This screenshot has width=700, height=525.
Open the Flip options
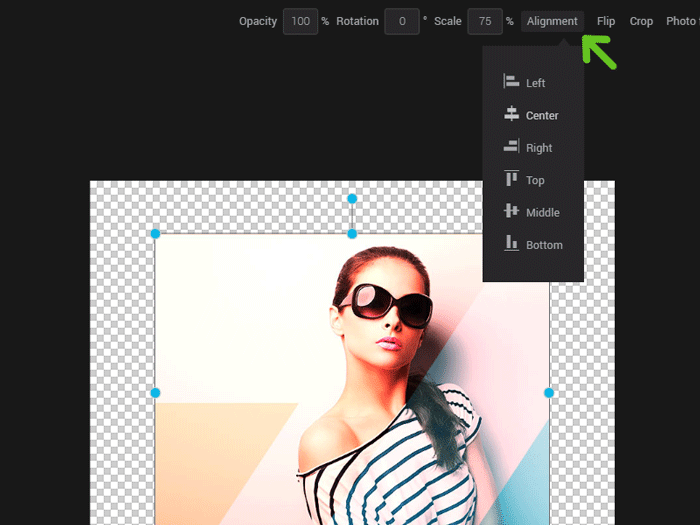pyautogui.click(x=606, y=21)
